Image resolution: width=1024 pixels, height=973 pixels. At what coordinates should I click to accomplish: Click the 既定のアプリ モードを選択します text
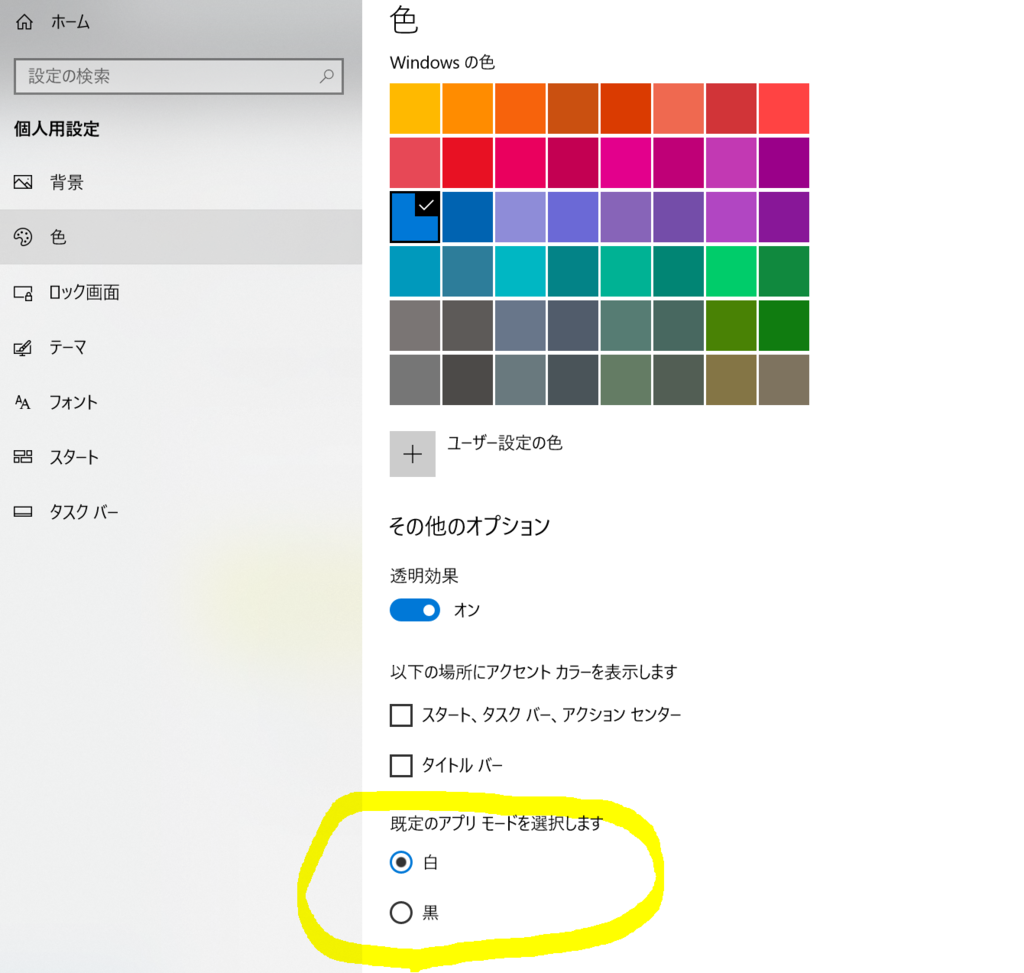pyautogui.click(x=496, y=823)
